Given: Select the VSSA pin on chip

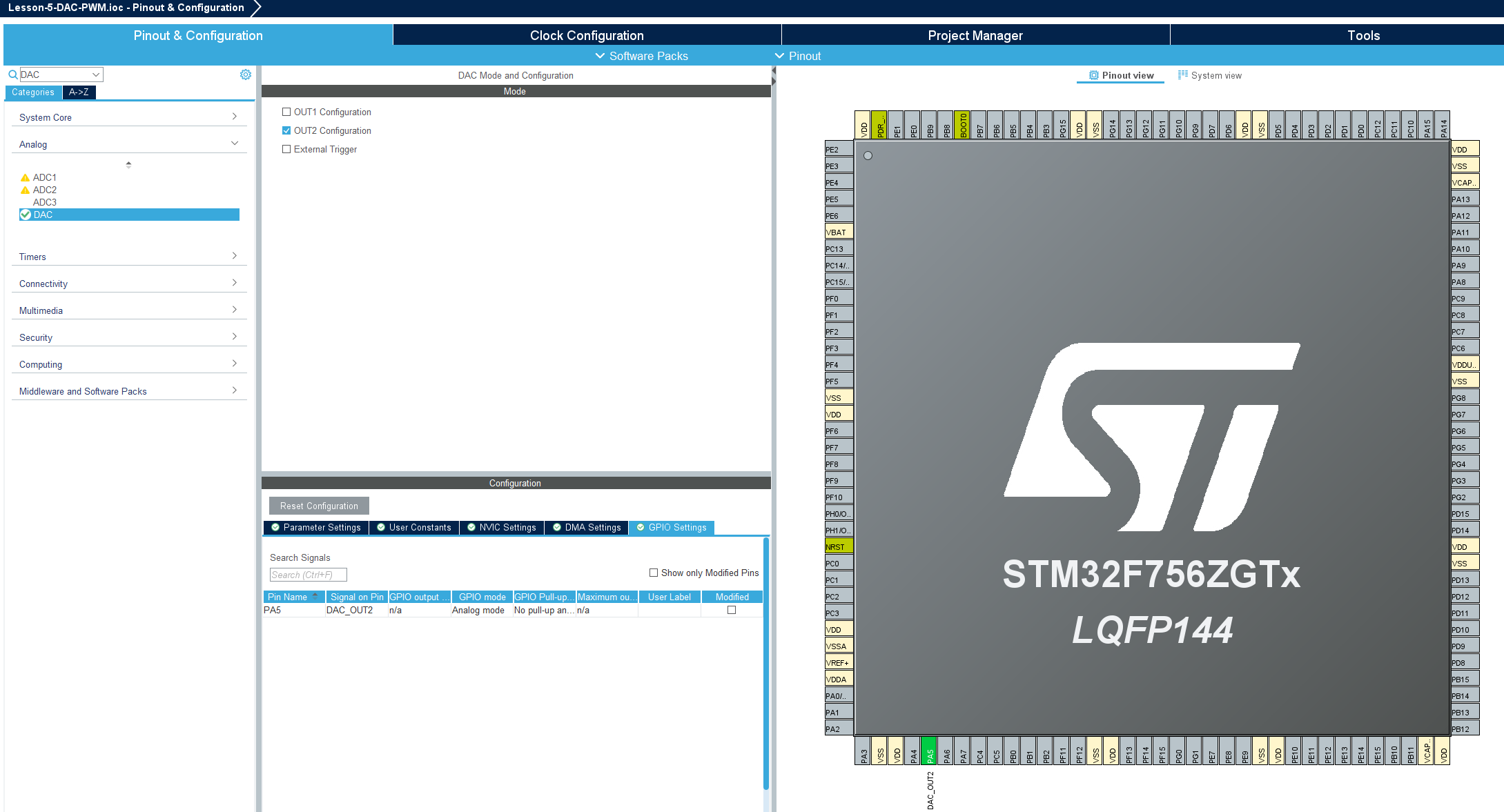Looking at the screenshot, I should pyautogui.click(x=839, y=646).
